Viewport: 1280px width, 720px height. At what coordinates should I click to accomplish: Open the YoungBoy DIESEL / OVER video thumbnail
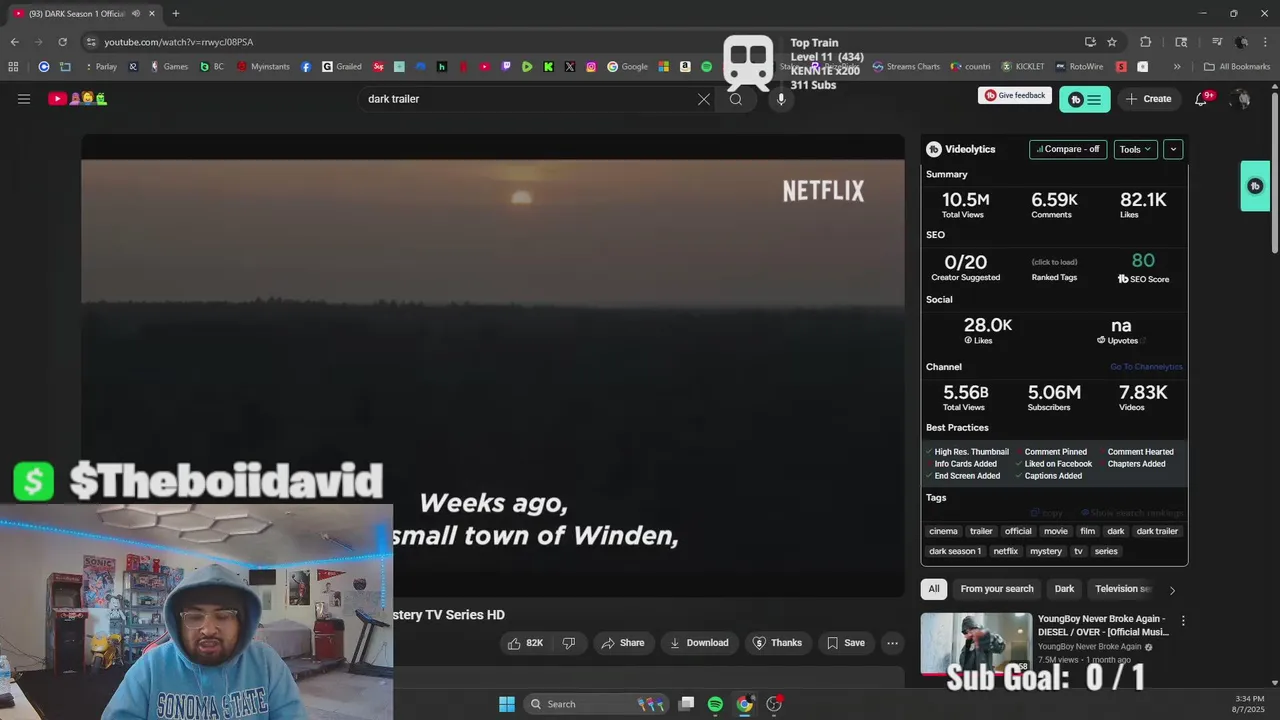976,644
